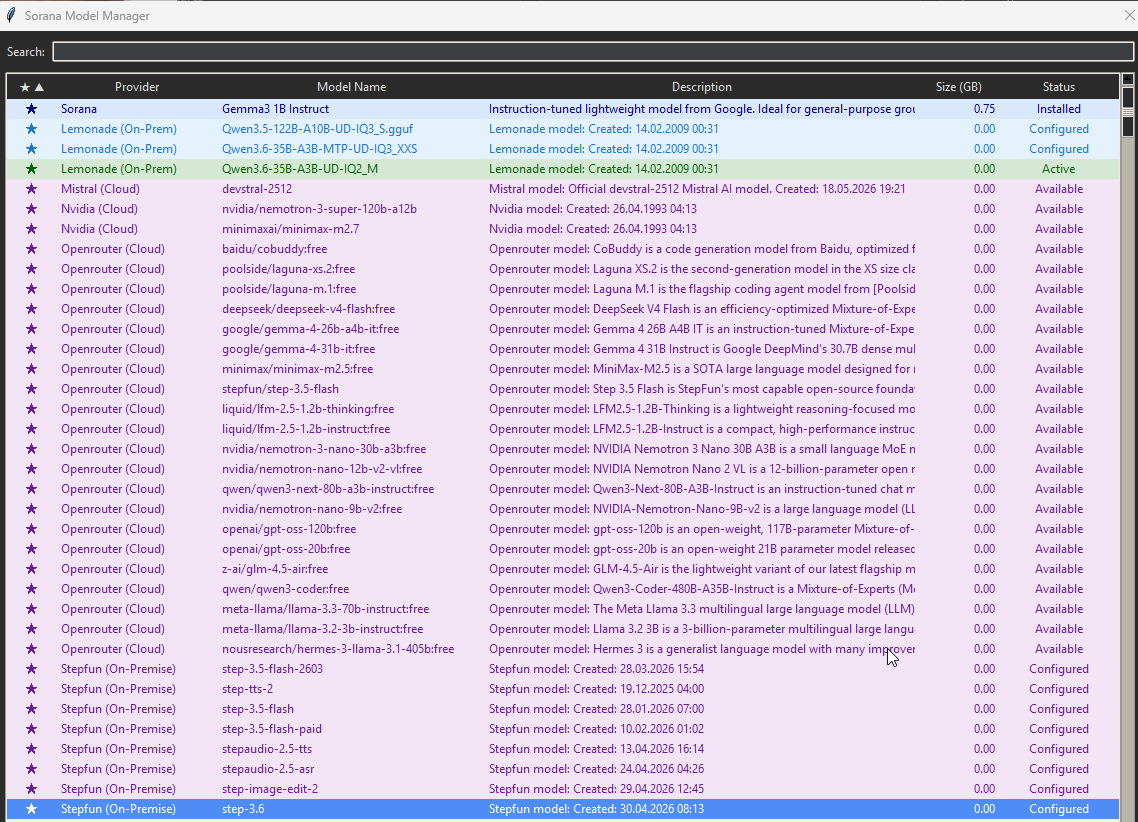Click the vertical scrollbar thumb
The width and height of the screenshot is (1138, 822).
click(1128, 111)
